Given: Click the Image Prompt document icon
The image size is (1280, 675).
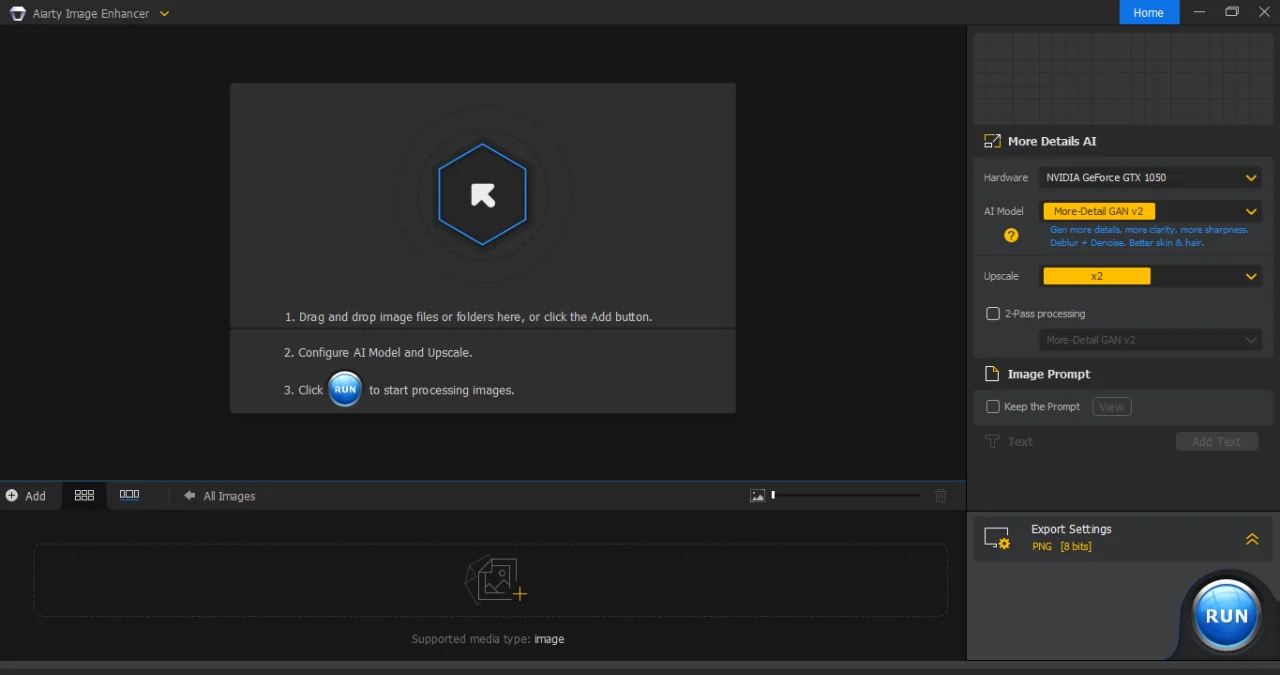Looking at the screenshot, I should 992,374.
